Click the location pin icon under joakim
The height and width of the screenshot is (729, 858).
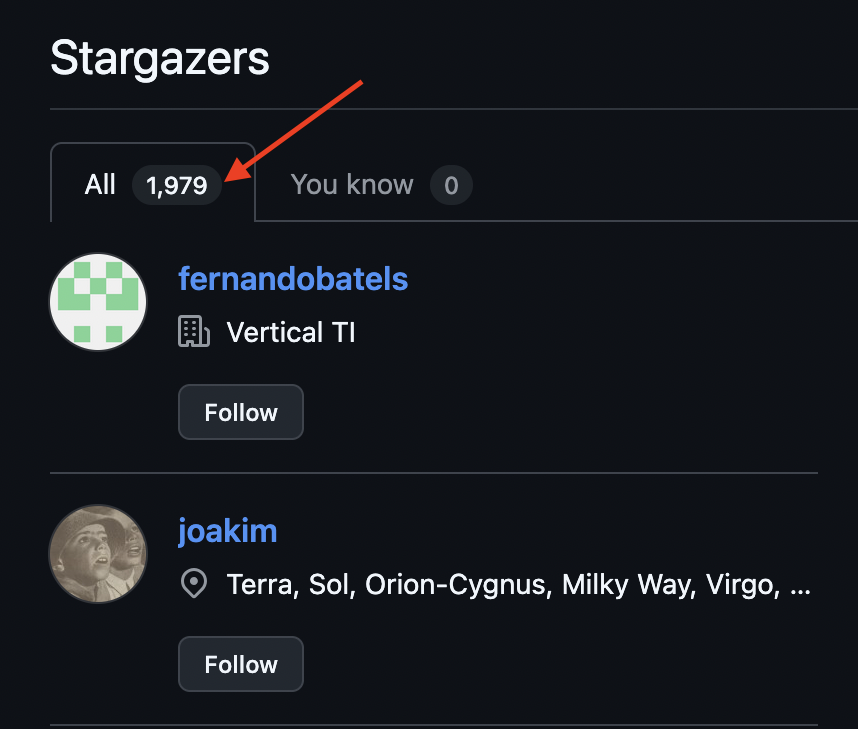pos(193,584)
